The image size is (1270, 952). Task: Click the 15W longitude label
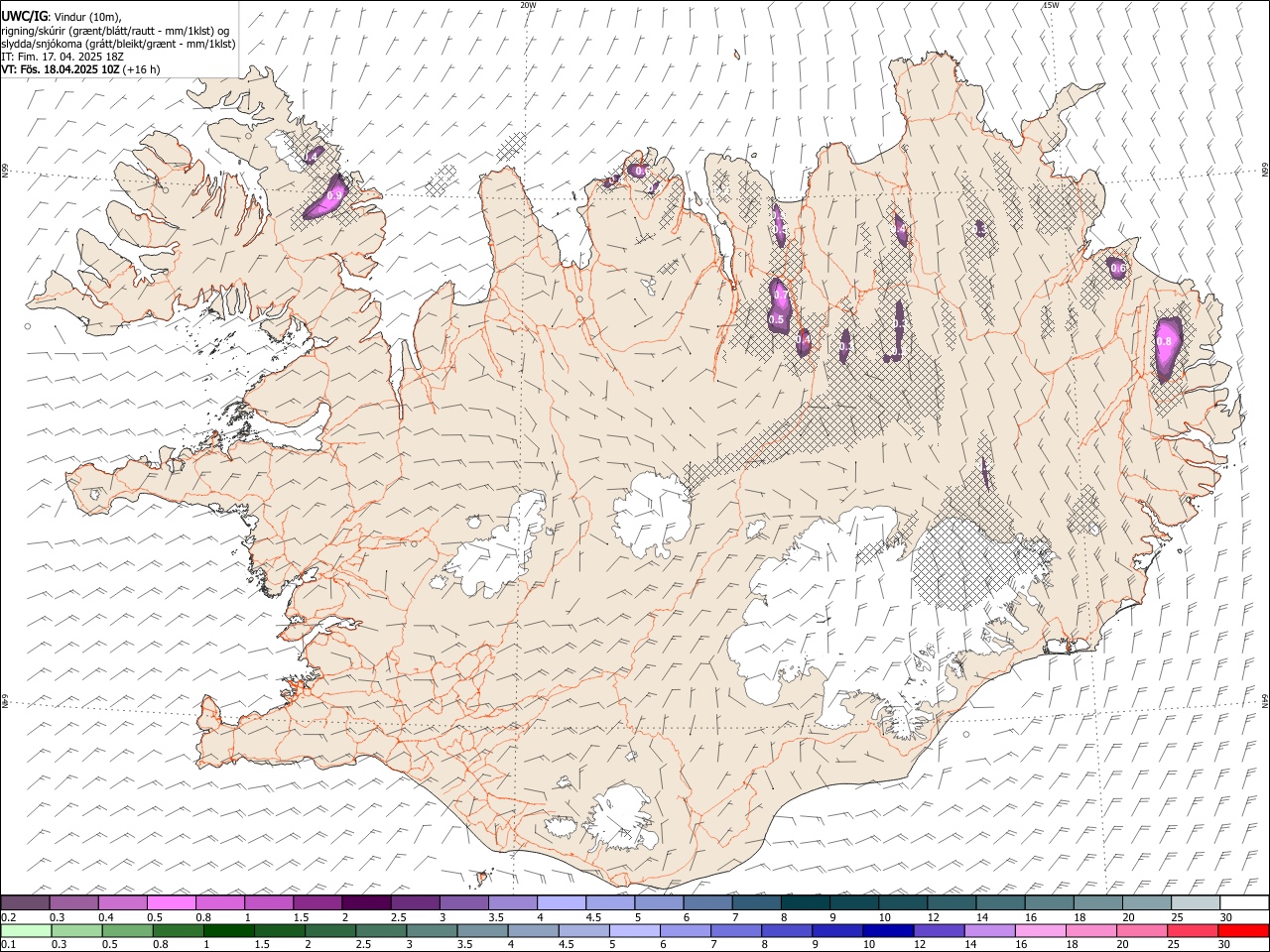(x=1050, y=5)
